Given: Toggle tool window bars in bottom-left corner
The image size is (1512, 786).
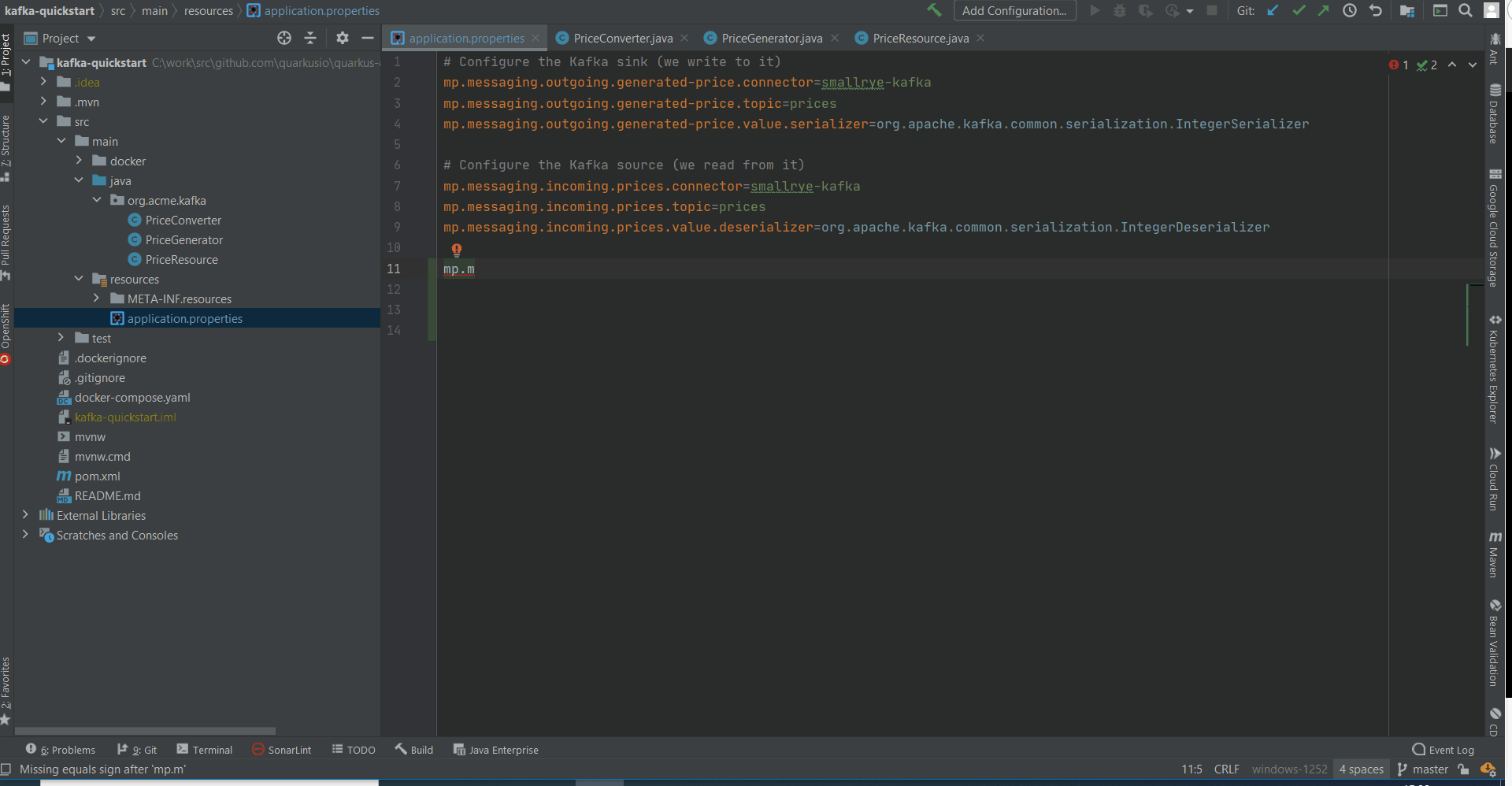Looking at the screenshot, I should pos(6,769).
